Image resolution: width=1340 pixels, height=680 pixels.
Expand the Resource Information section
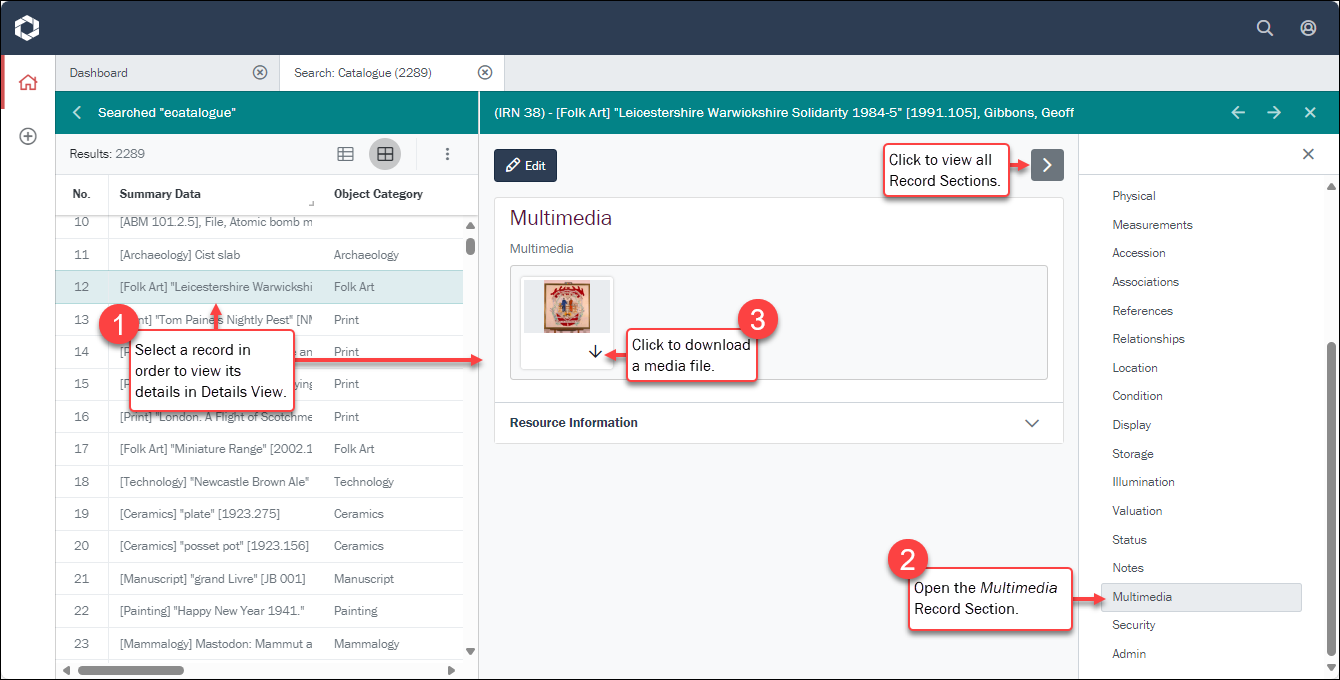tap(1032, 423)
